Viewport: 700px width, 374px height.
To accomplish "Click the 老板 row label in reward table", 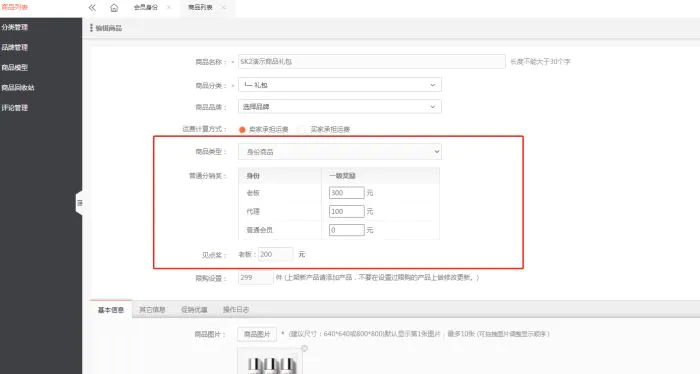I will [x=253, y=193].
